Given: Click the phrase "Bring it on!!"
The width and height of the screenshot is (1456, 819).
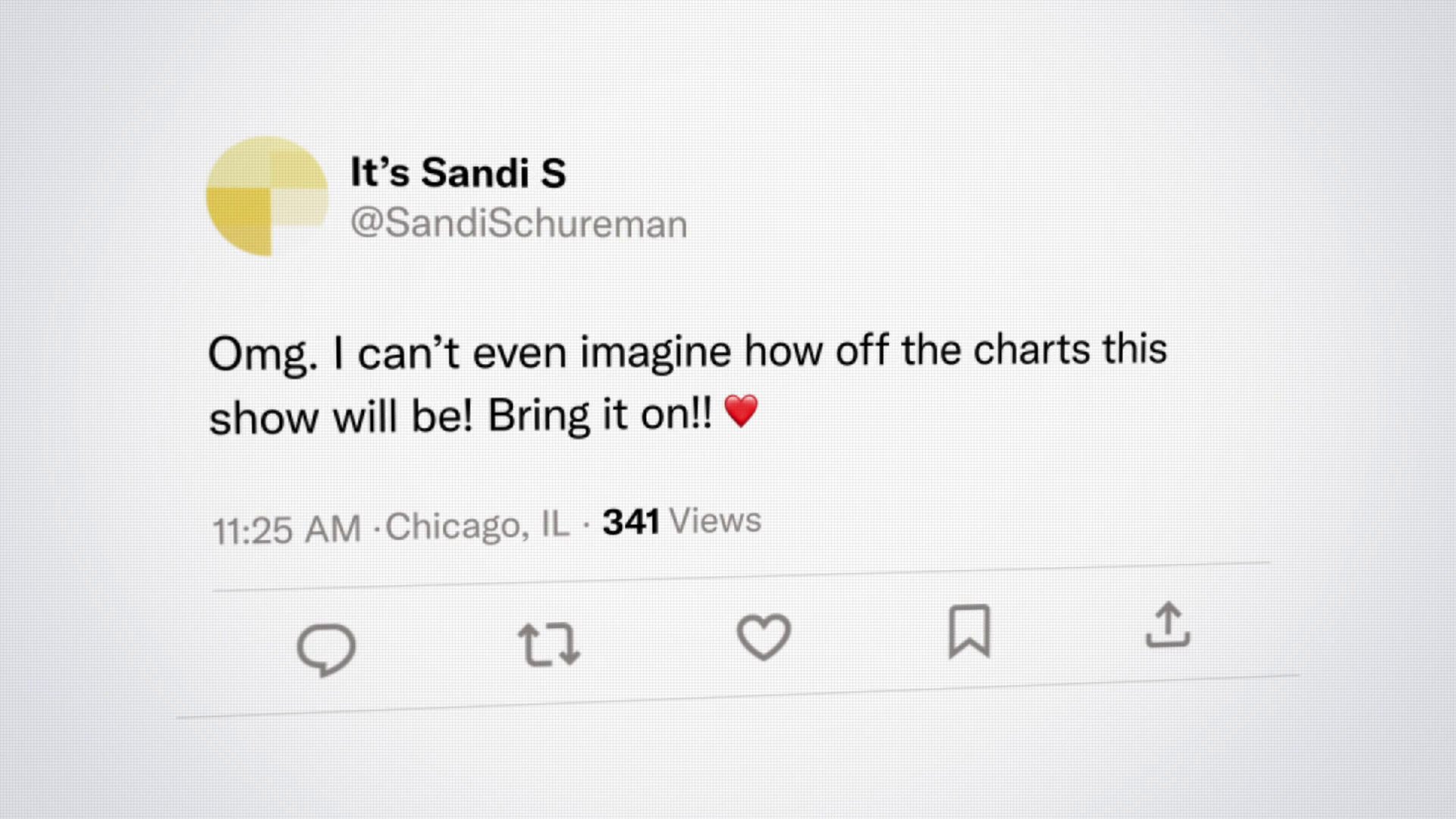Looking at the screenshot, I should pyautogui.click(x=600, y=415).
